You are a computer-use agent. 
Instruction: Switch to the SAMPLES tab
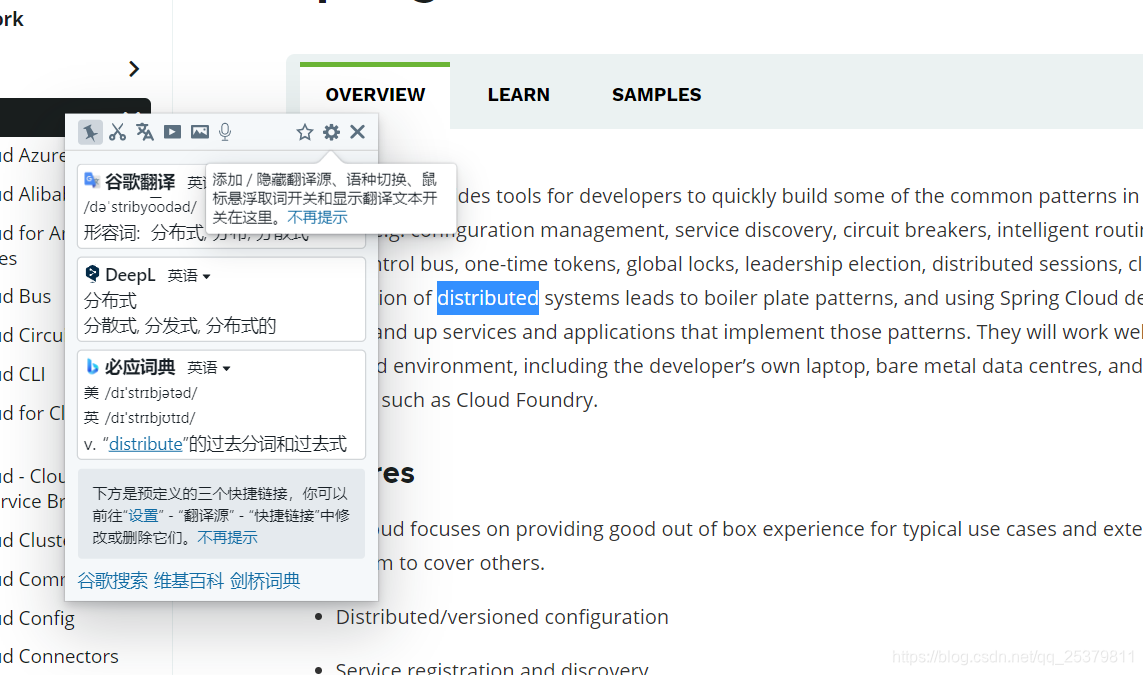656,95
